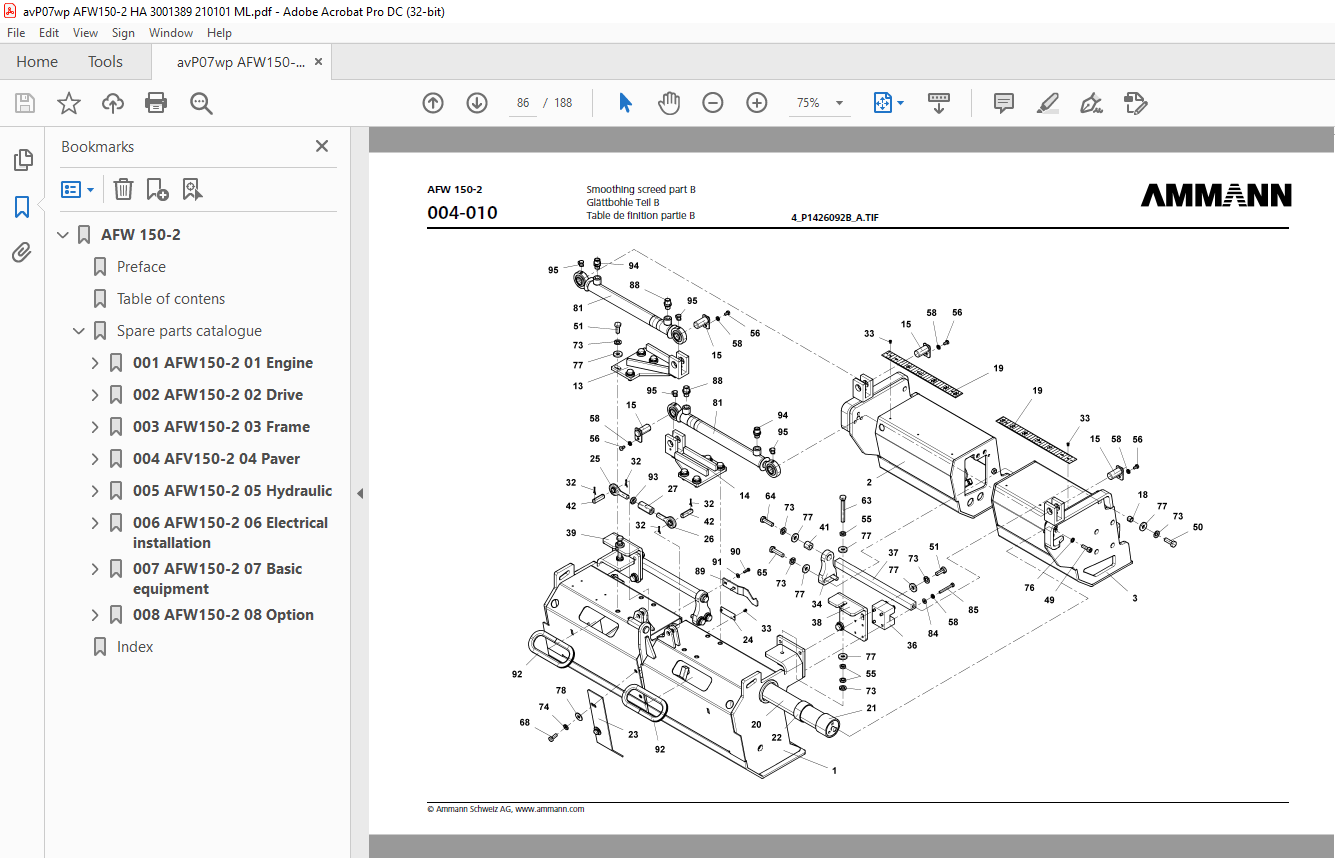Select the 003 AFW150-2 03 Frame bookmark label

[221, 427]
